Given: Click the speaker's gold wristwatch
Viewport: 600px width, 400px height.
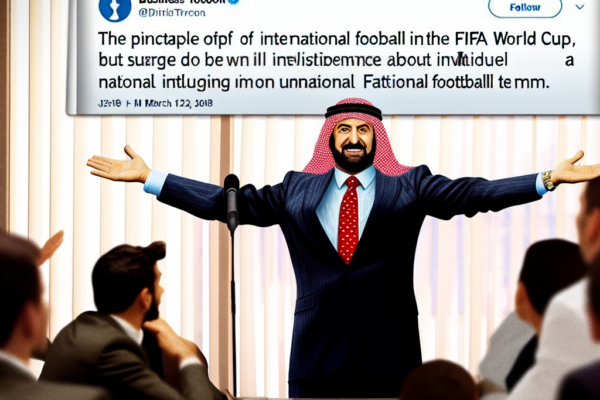Looking at the screenshot, I should pos(548,181).
